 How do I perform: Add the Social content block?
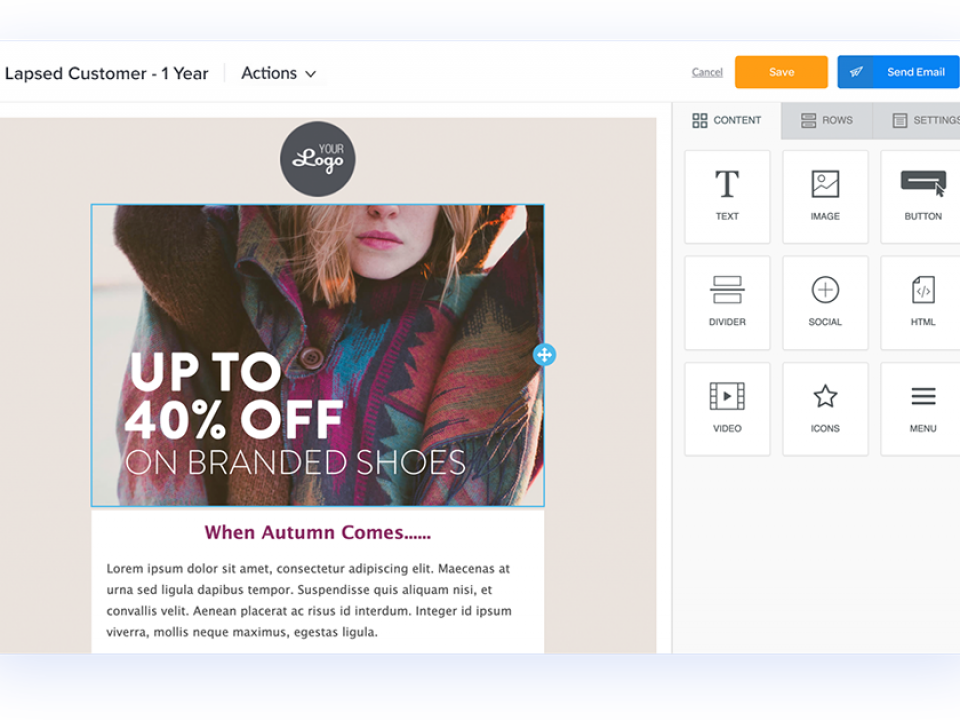825,302
